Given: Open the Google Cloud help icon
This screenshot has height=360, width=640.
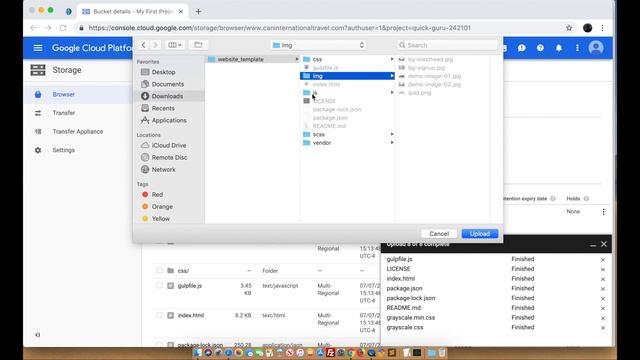Looking at the screenshot, I should click(540, 48).
